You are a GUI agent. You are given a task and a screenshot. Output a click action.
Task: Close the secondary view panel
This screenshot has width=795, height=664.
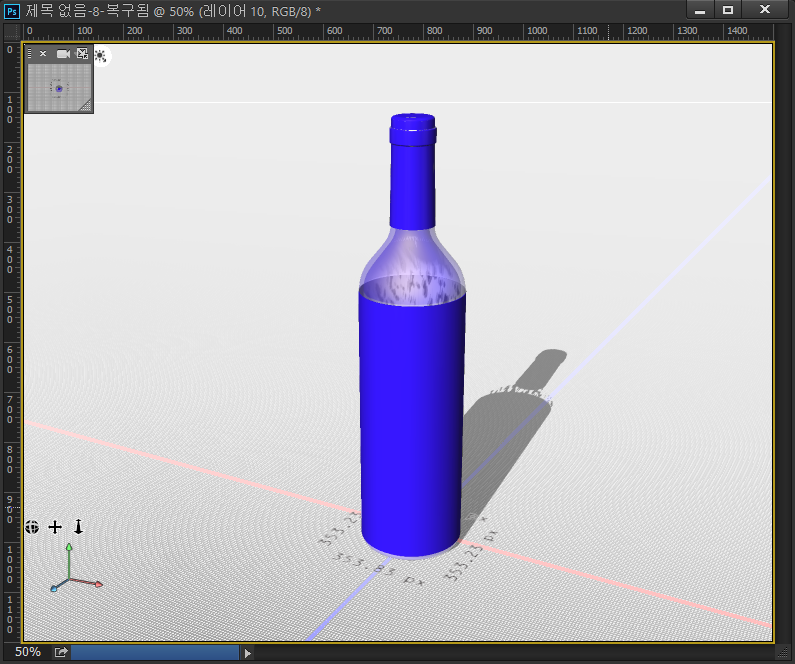[43, 54]
